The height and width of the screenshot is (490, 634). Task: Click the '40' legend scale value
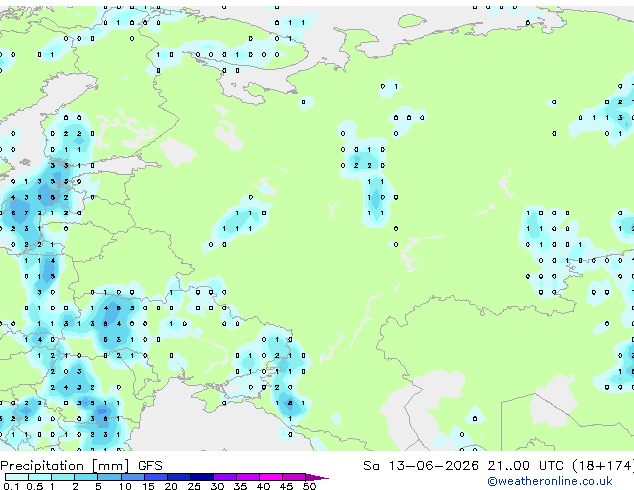(x=263, y=486)
